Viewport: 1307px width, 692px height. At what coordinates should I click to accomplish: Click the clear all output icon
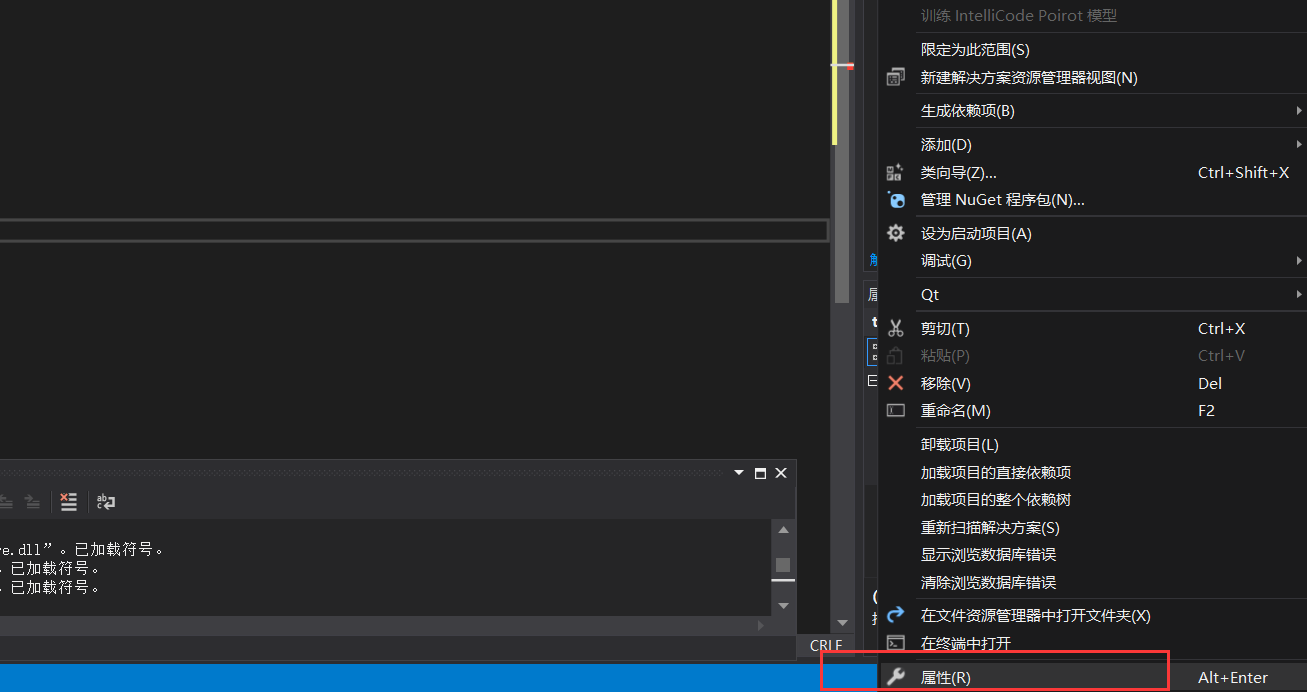68,502
